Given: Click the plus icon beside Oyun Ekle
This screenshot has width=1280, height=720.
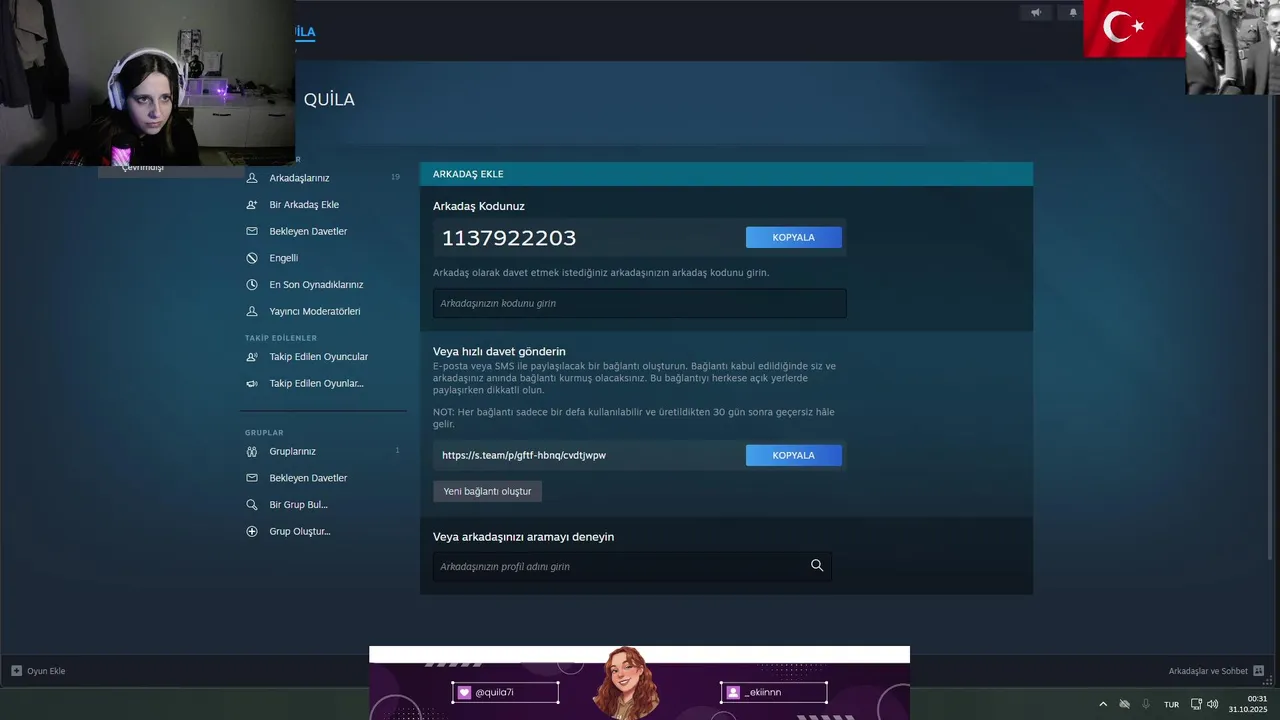Looking at the screenshot, I should (x=16, y=671).
